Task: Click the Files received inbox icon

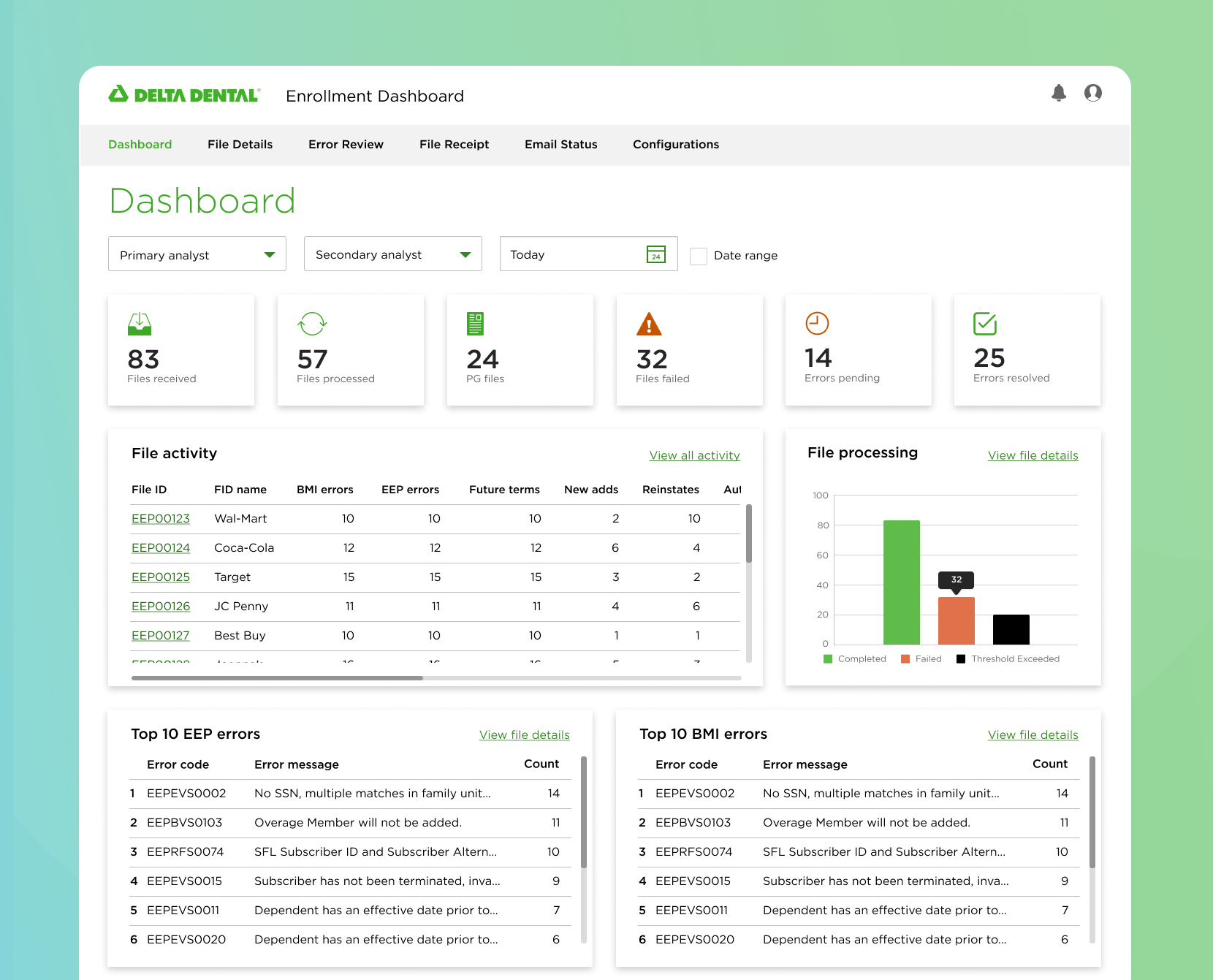Action: [x=140, y=324]
